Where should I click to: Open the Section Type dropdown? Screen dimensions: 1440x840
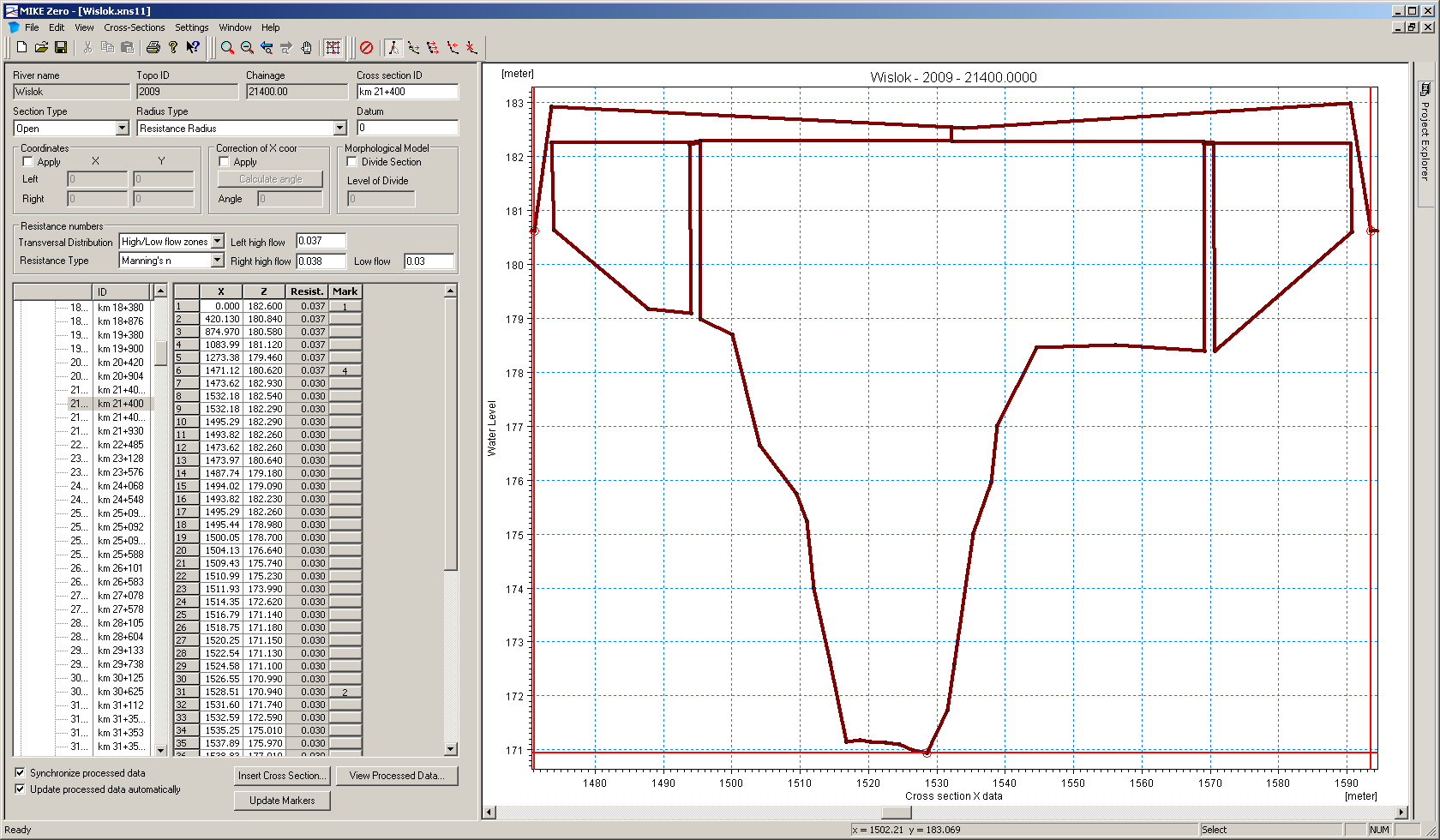click(122, 129)
